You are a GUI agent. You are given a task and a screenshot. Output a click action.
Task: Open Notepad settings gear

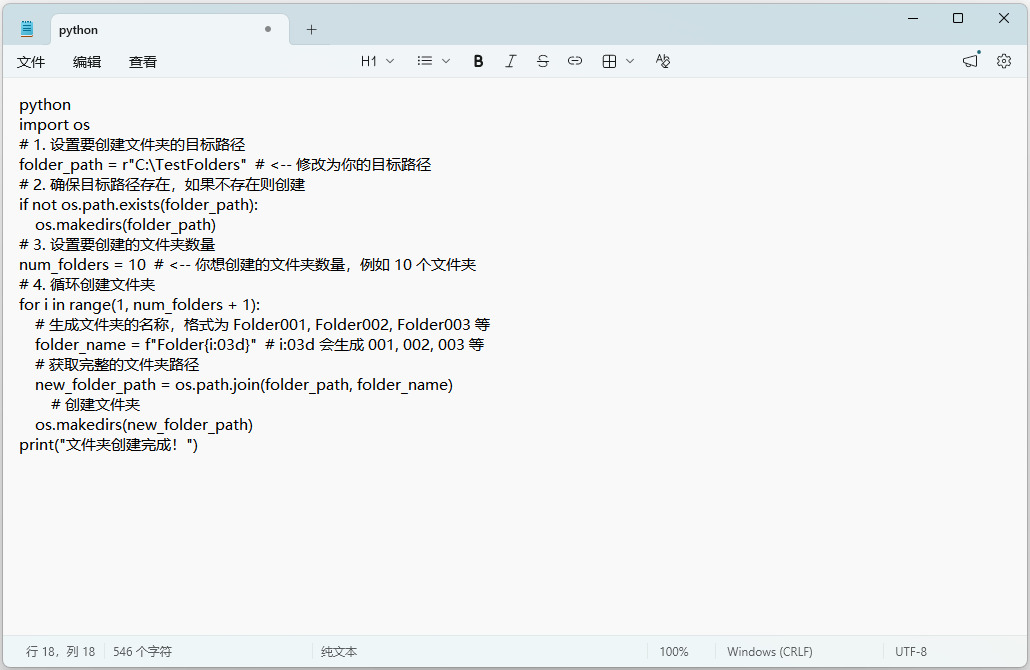1004,61
